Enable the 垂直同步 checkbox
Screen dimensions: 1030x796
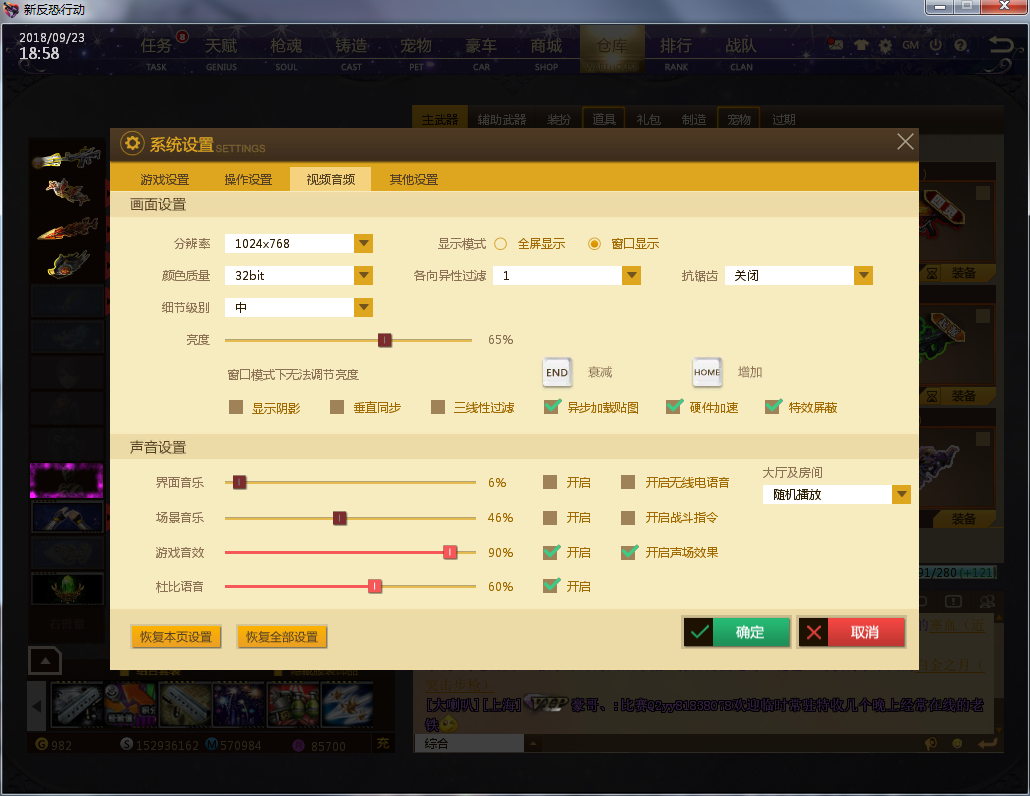point(337,407)
